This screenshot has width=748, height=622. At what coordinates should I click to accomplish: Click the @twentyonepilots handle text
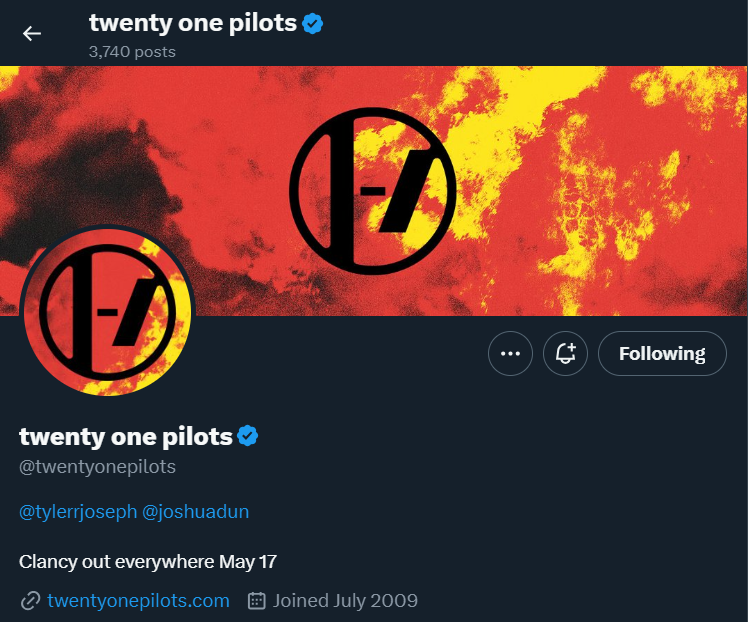(x=97, y=467)
